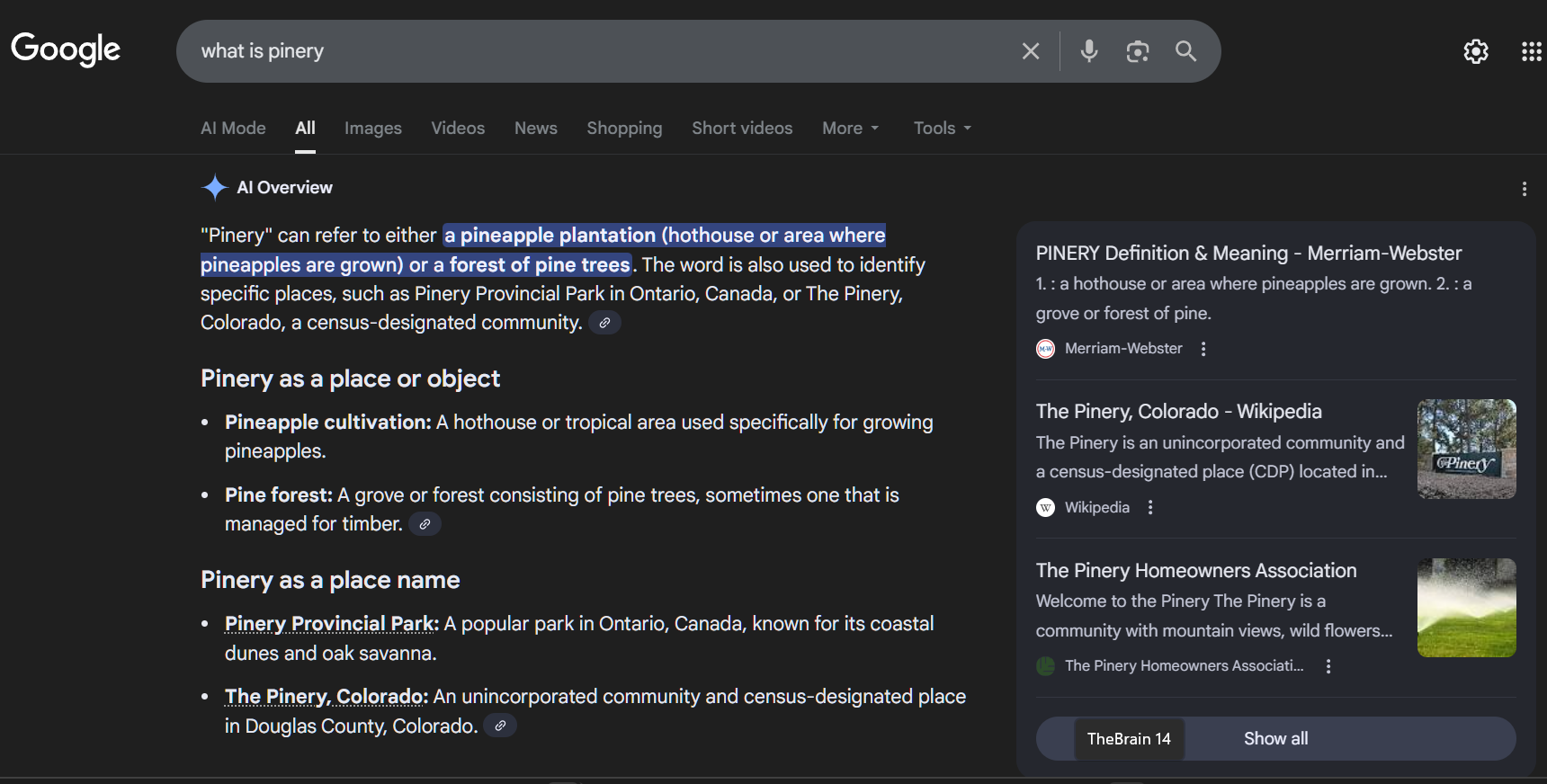Open three-dot menu beside Wikipedia source
The height and width of the screenshot is (784, 1547).
point(1150,508)
